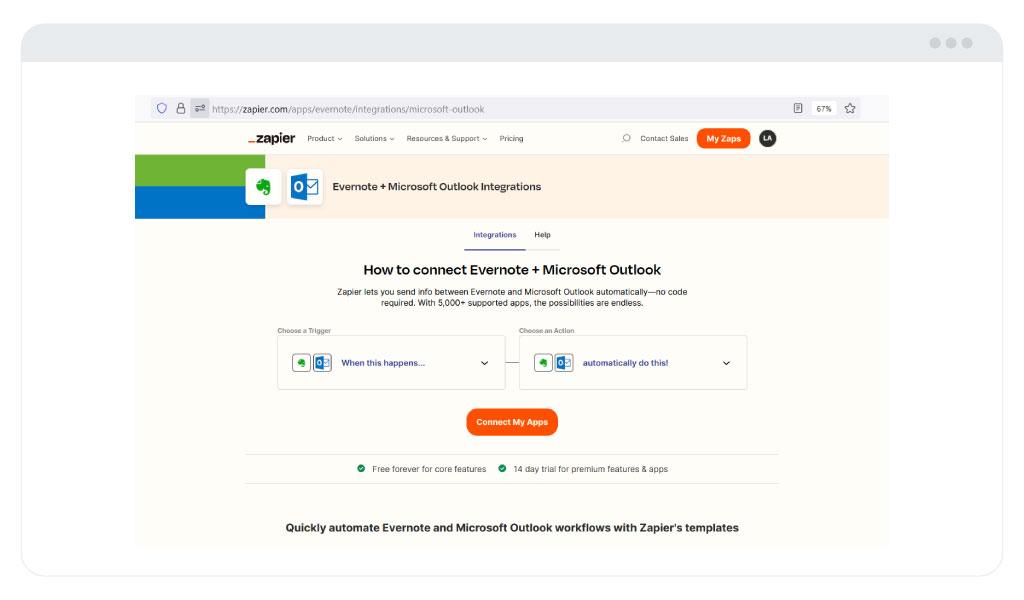Click the Connect My Apps button
This screenshot has width=1024, height=600.
512,422
